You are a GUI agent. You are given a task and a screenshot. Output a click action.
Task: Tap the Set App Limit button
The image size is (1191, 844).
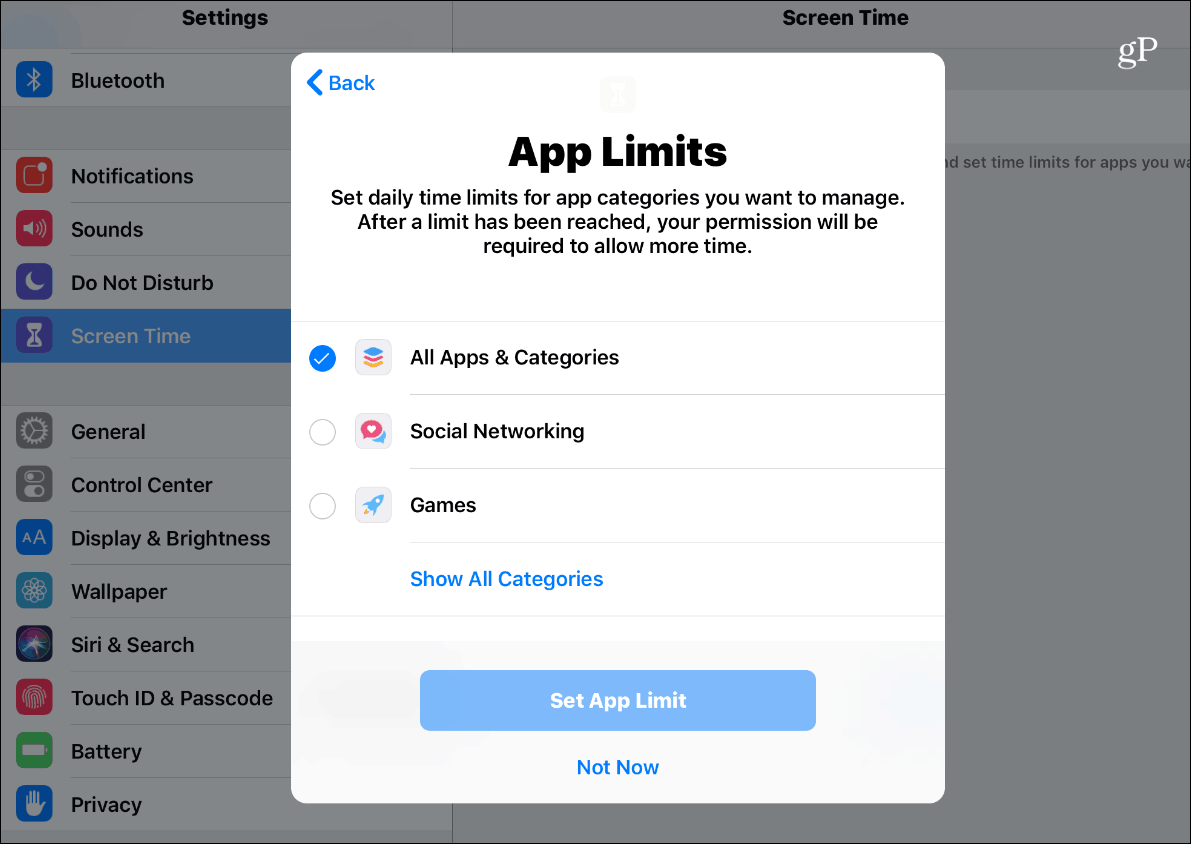(618, 700)
